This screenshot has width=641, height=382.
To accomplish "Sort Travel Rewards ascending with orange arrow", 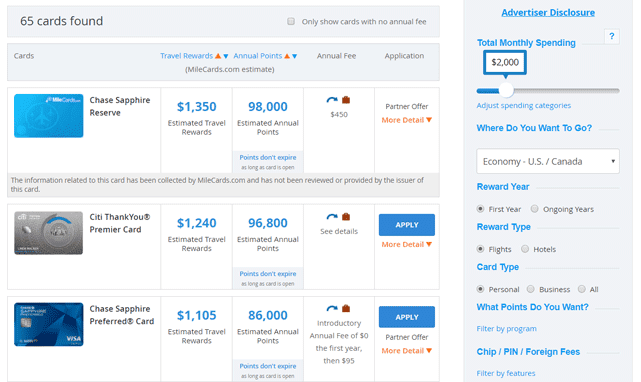I will pos(218,56).
